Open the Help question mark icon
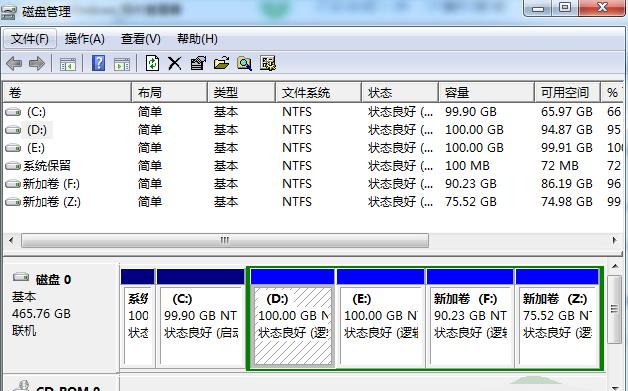Viewport: 628px width, 391px height. point(99,63)
